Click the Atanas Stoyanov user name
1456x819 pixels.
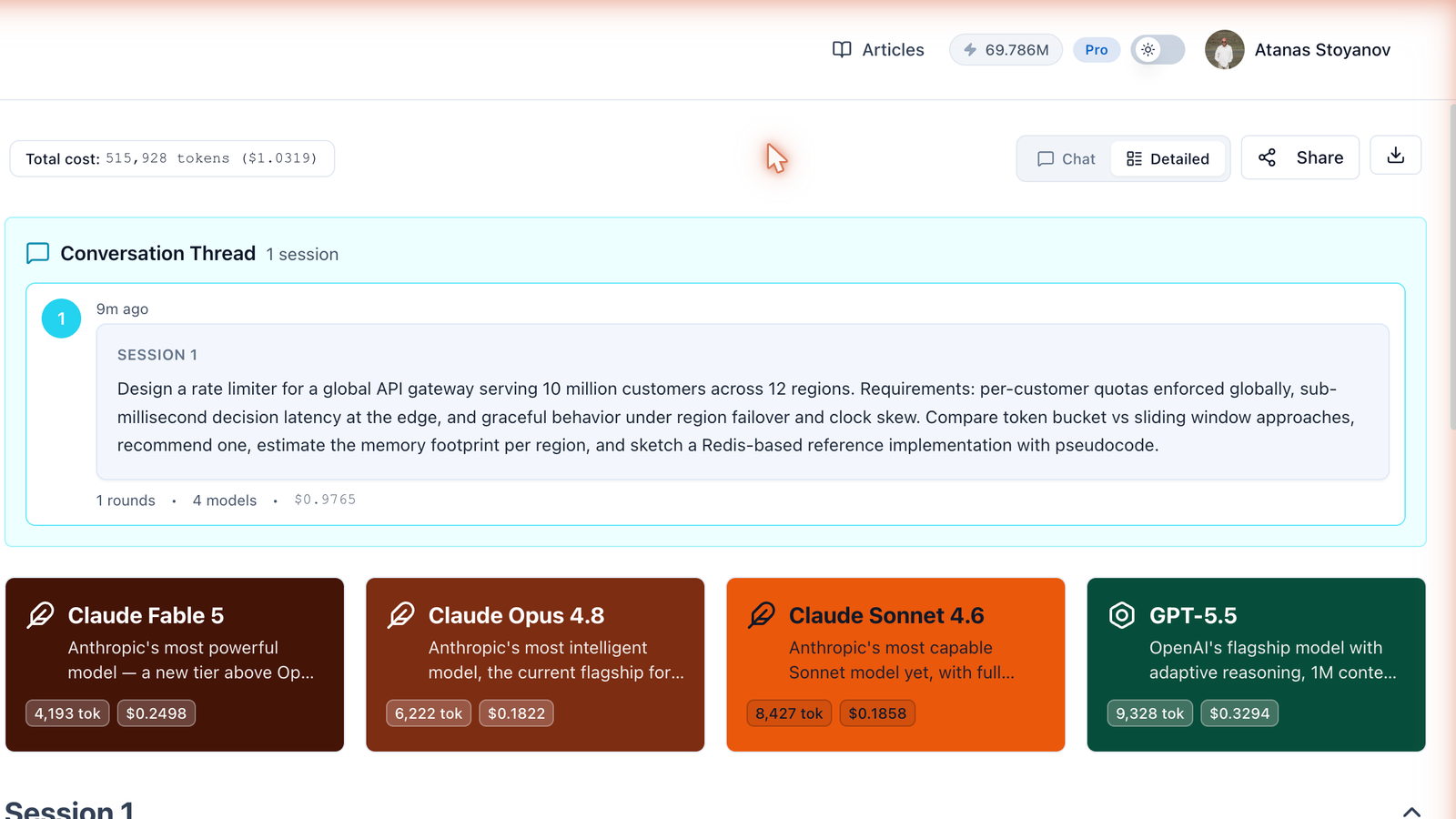[1322, 49]
